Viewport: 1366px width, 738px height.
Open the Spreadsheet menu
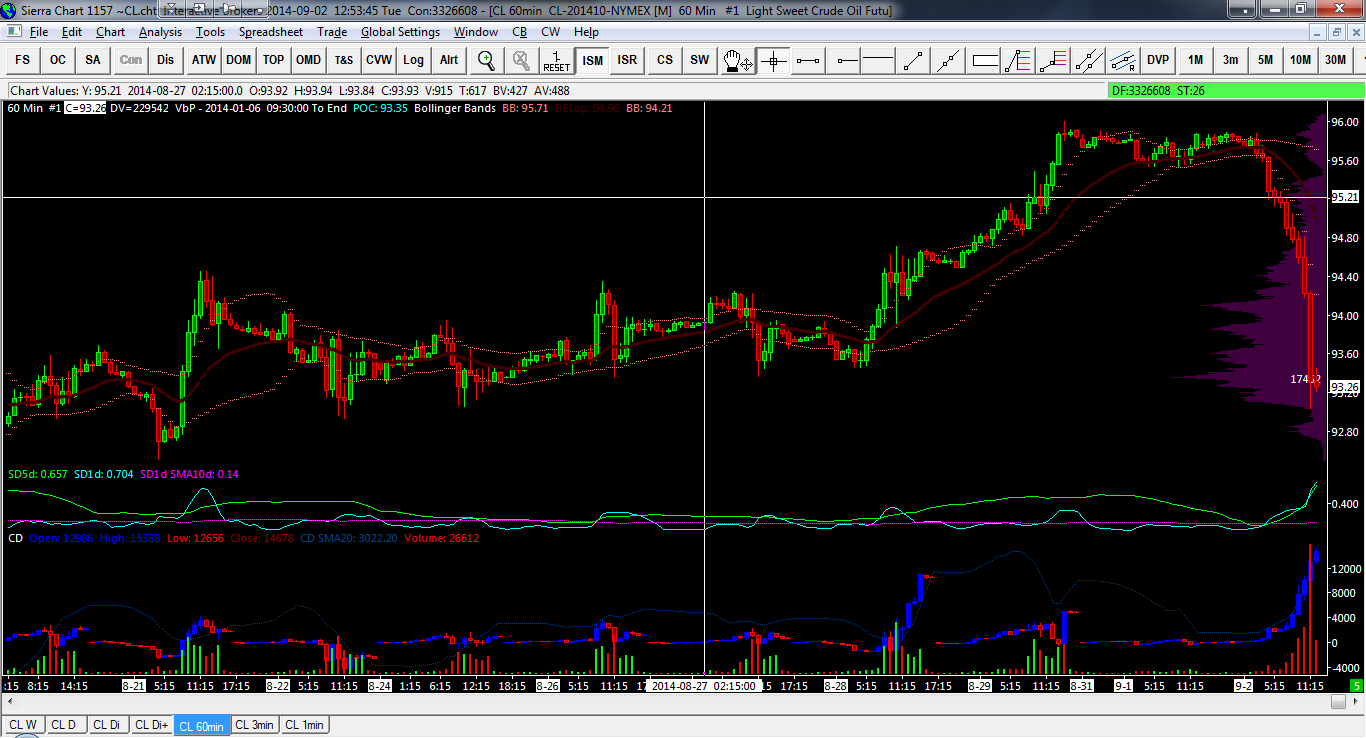[x=273, y=32]
